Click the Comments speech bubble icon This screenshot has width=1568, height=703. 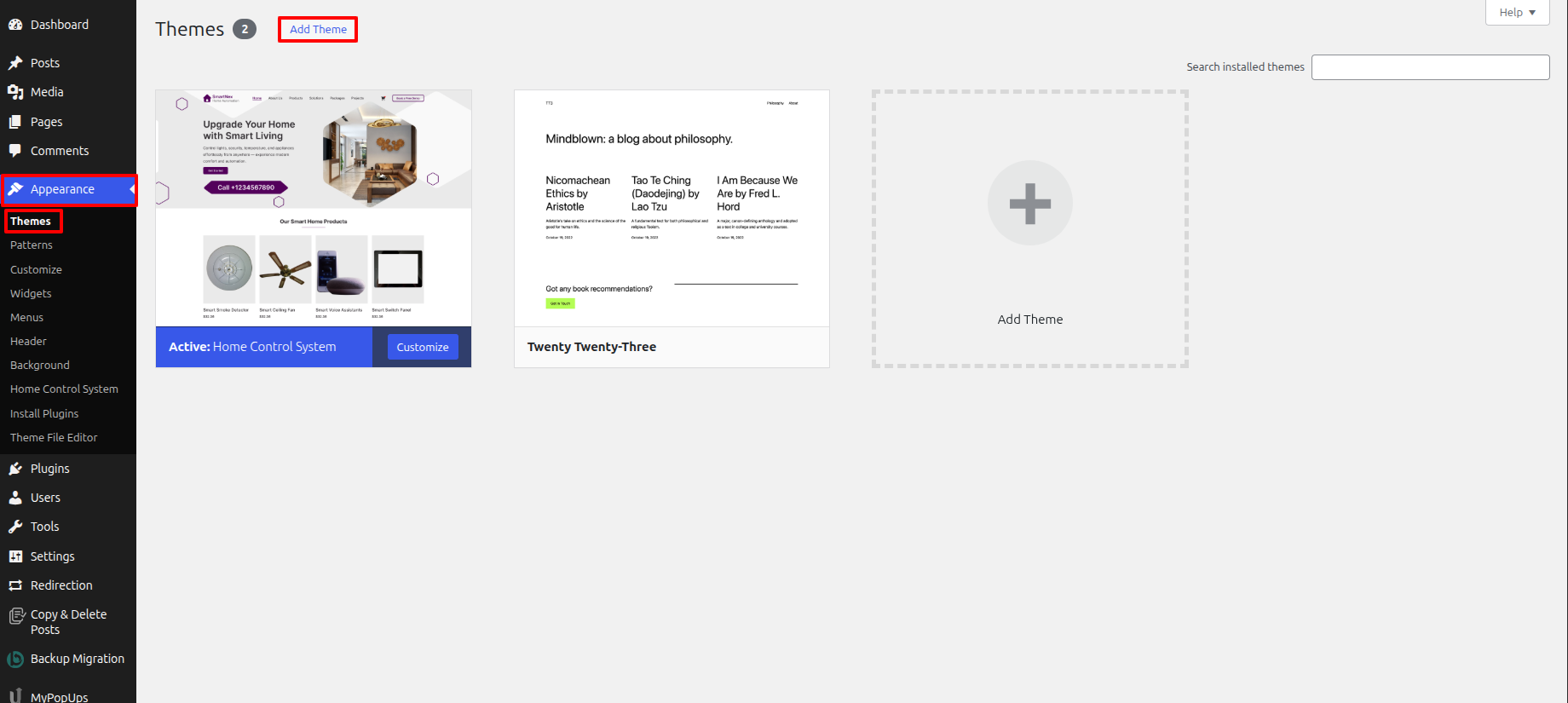click(15, 151)
